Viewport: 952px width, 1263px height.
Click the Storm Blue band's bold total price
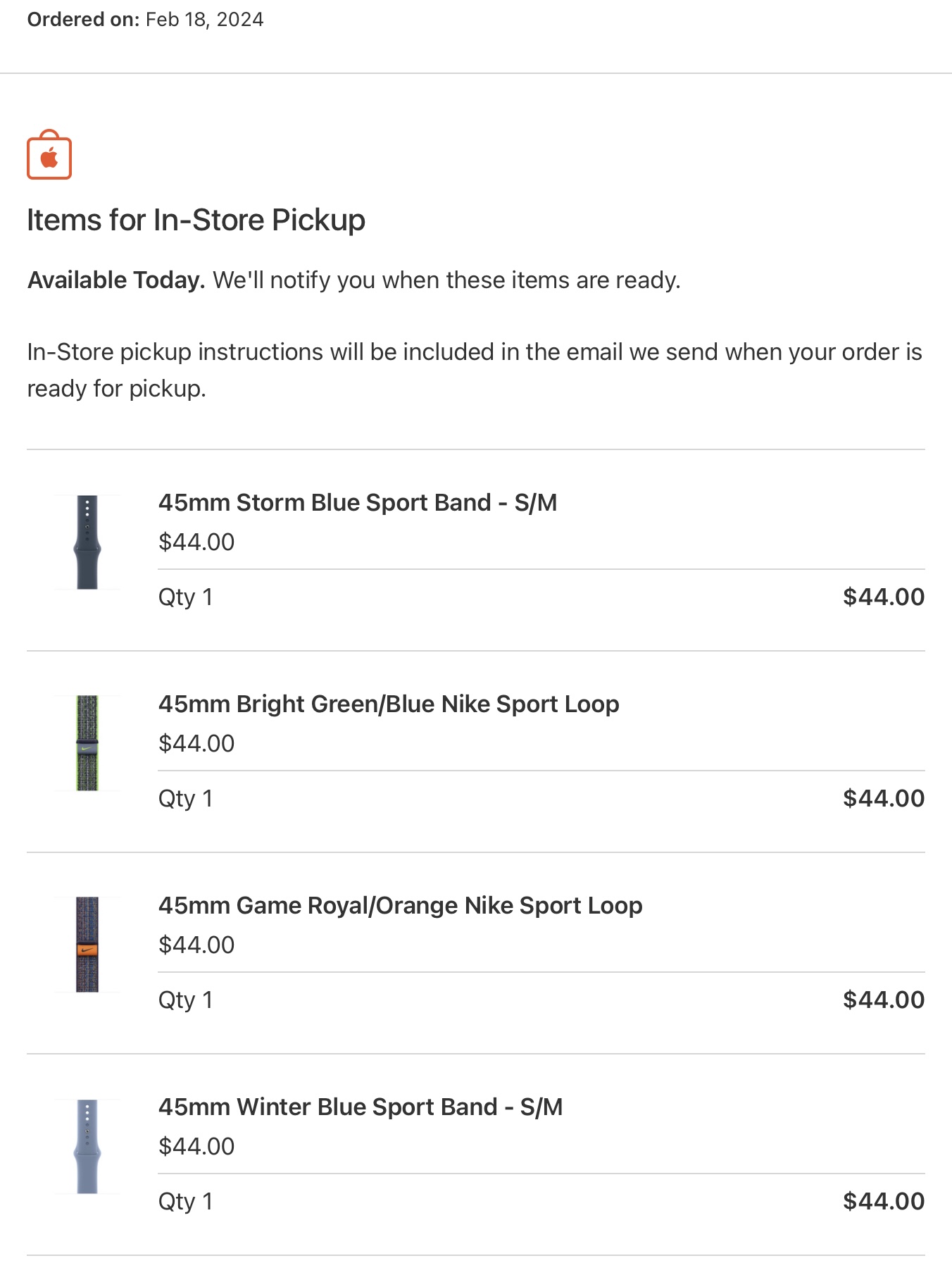[883, 597]
